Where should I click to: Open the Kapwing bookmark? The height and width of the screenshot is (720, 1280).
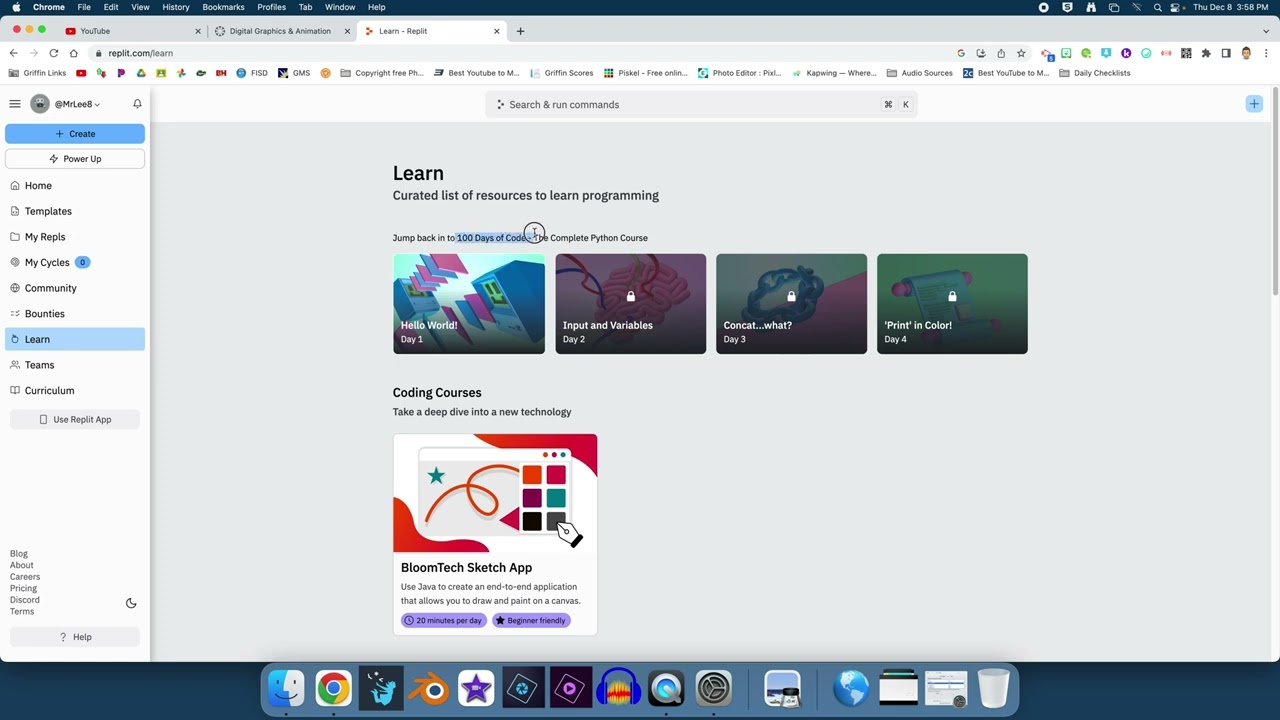point(834,73)
